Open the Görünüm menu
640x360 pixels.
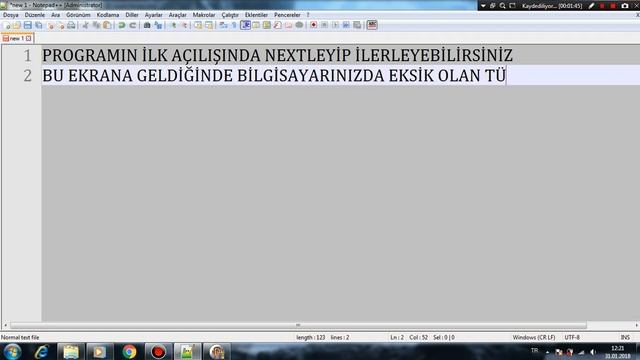78,15
